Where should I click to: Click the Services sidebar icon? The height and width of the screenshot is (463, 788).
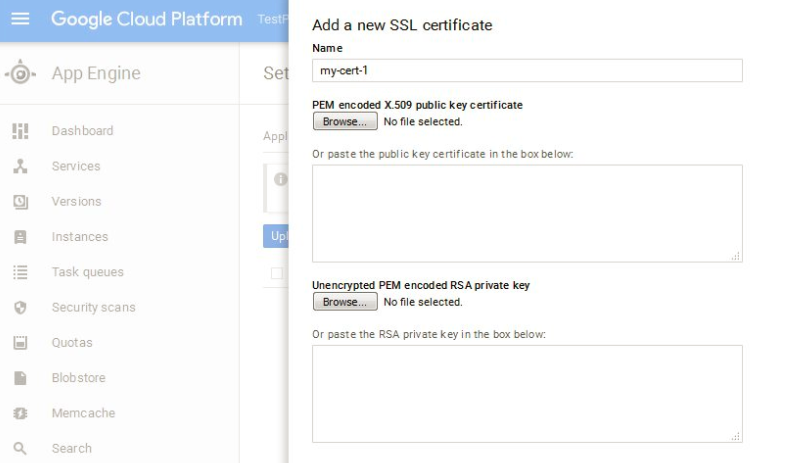pyautogui.click(x=20, y=166)
